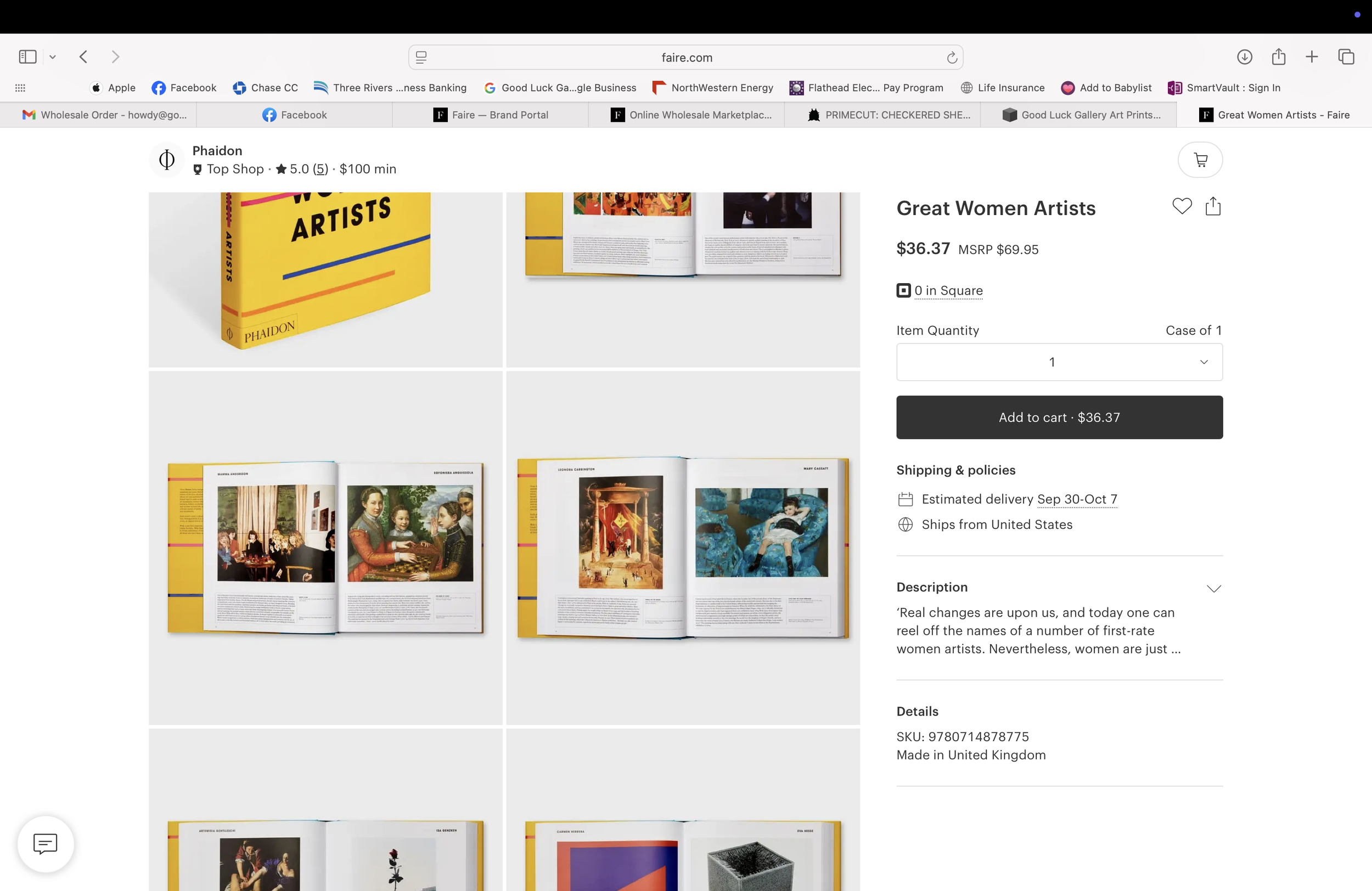1372x891 pixels.
Task: Open Life Insurance bookmark
Action: pyautogui.click(x=1003, y=88)
